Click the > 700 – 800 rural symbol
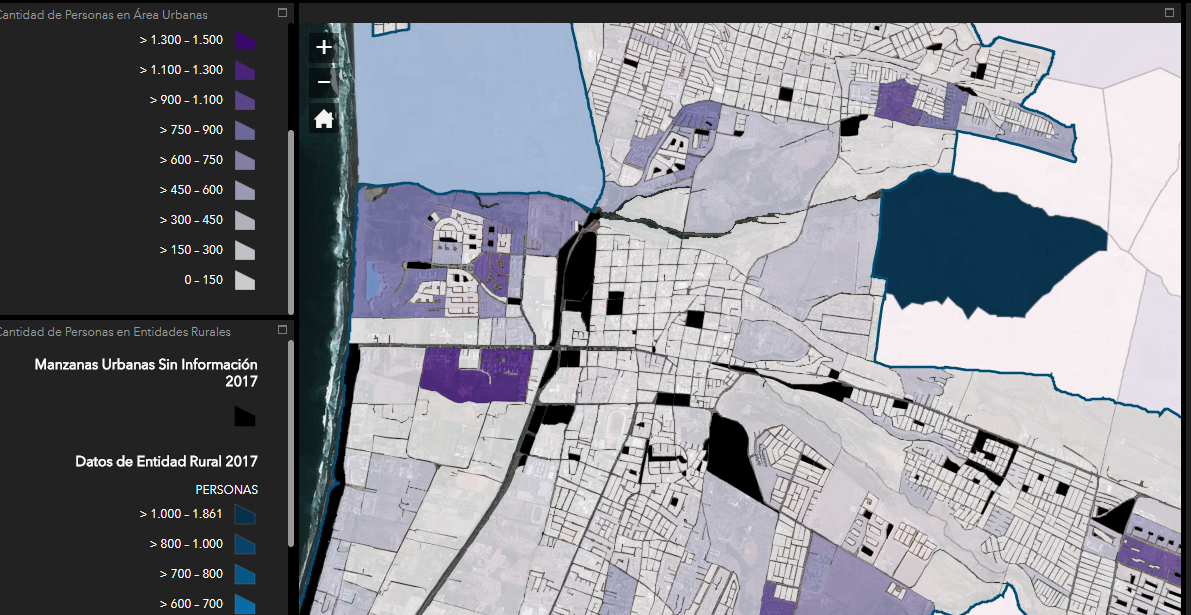Screen dimensions: 1191x615 tap(245, 575)
